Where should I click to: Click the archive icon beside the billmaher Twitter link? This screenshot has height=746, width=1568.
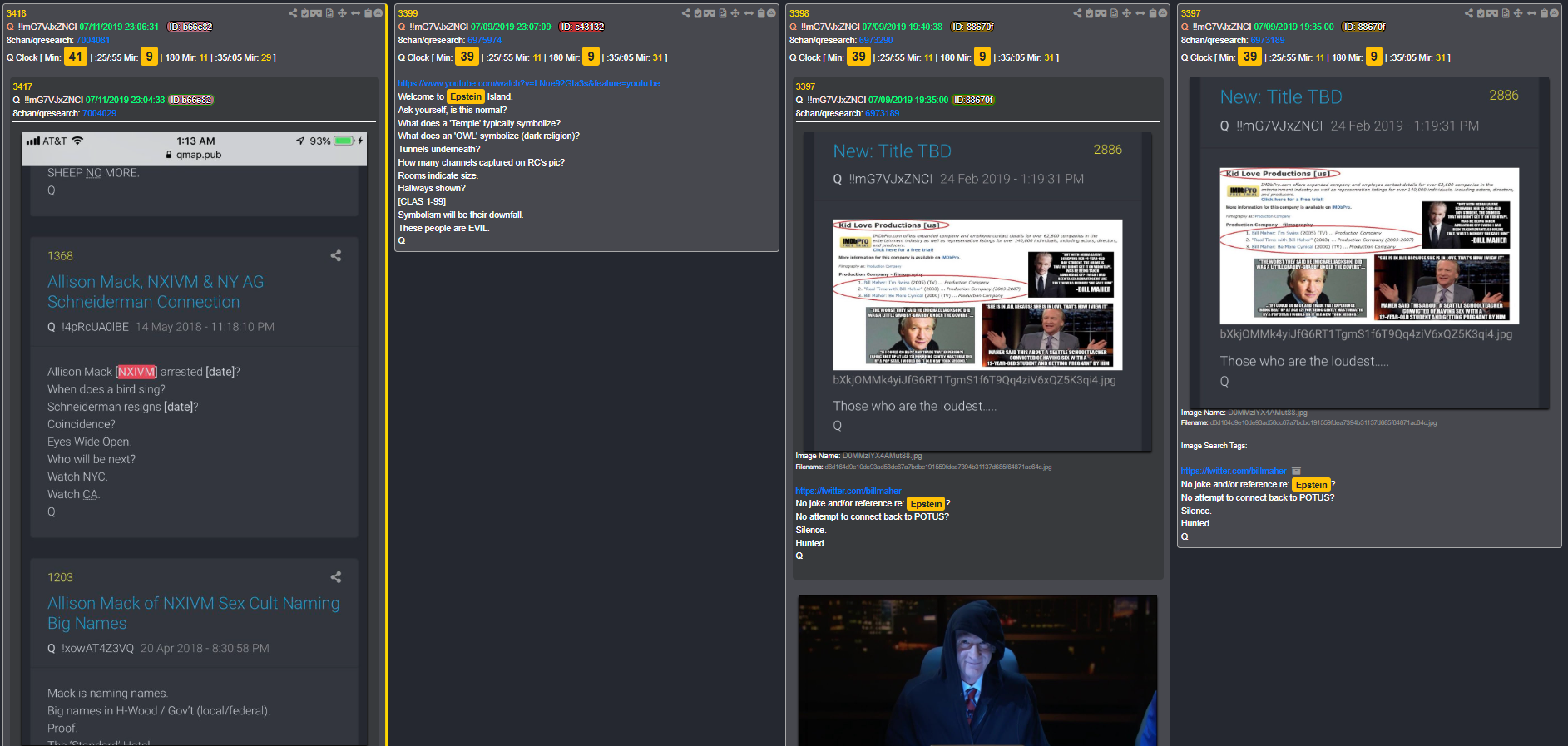pyautogui.click(x=1296, y=471)
